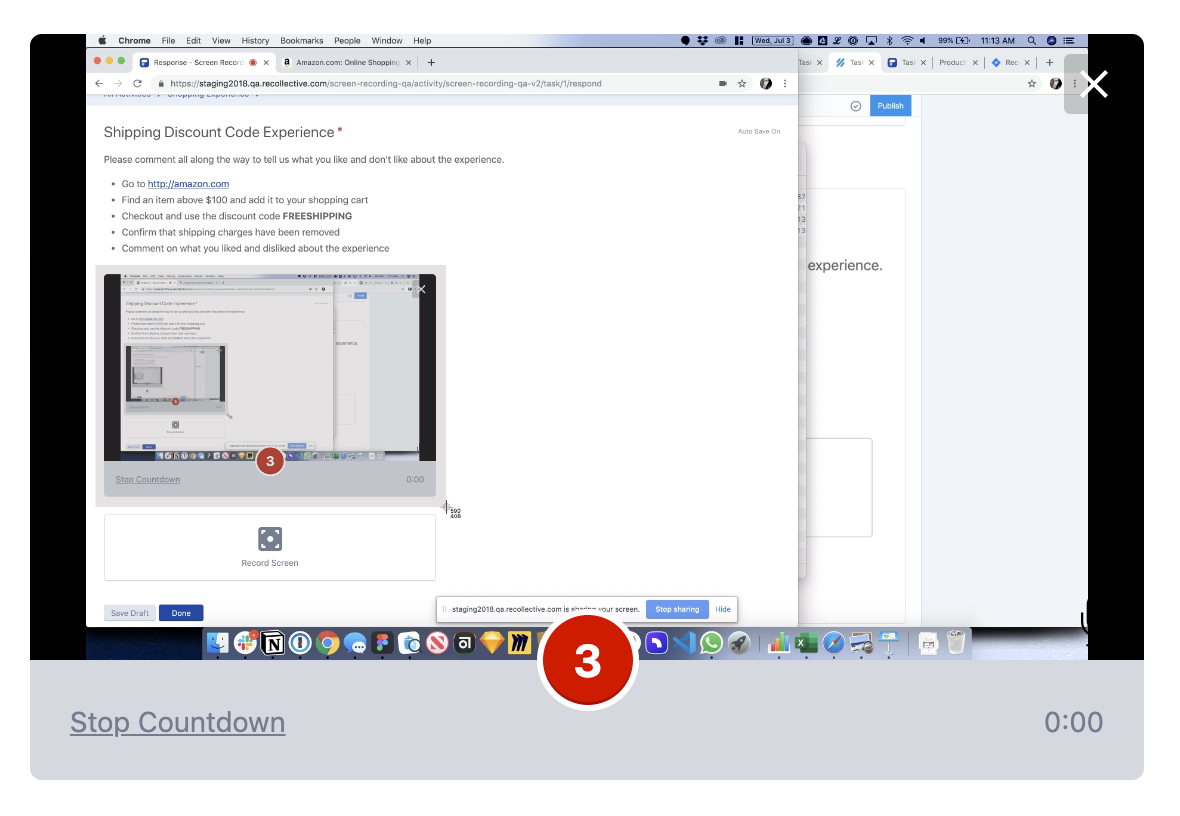Image resolution: width=1180 pixels, height=816 pixels.
Task: Click the Wi-Fi status icon
Action: 907,40
